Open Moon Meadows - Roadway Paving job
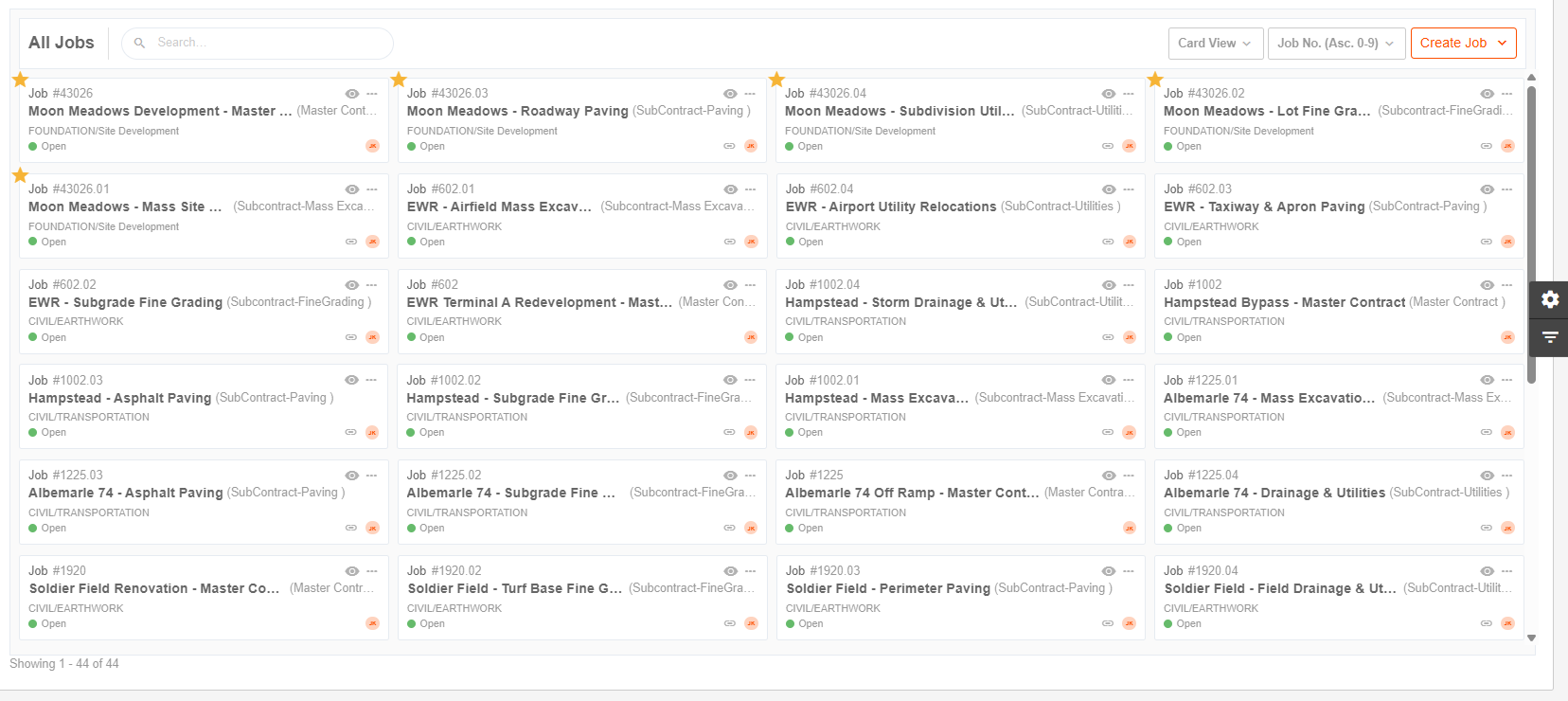The width and height of the screenshot is (1568, 701). point(518,111)
